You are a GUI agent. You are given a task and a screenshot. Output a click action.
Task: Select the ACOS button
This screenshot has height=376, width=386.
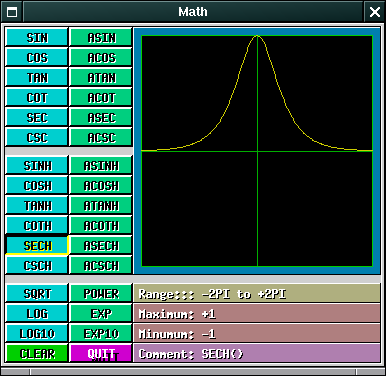point(101,57)
